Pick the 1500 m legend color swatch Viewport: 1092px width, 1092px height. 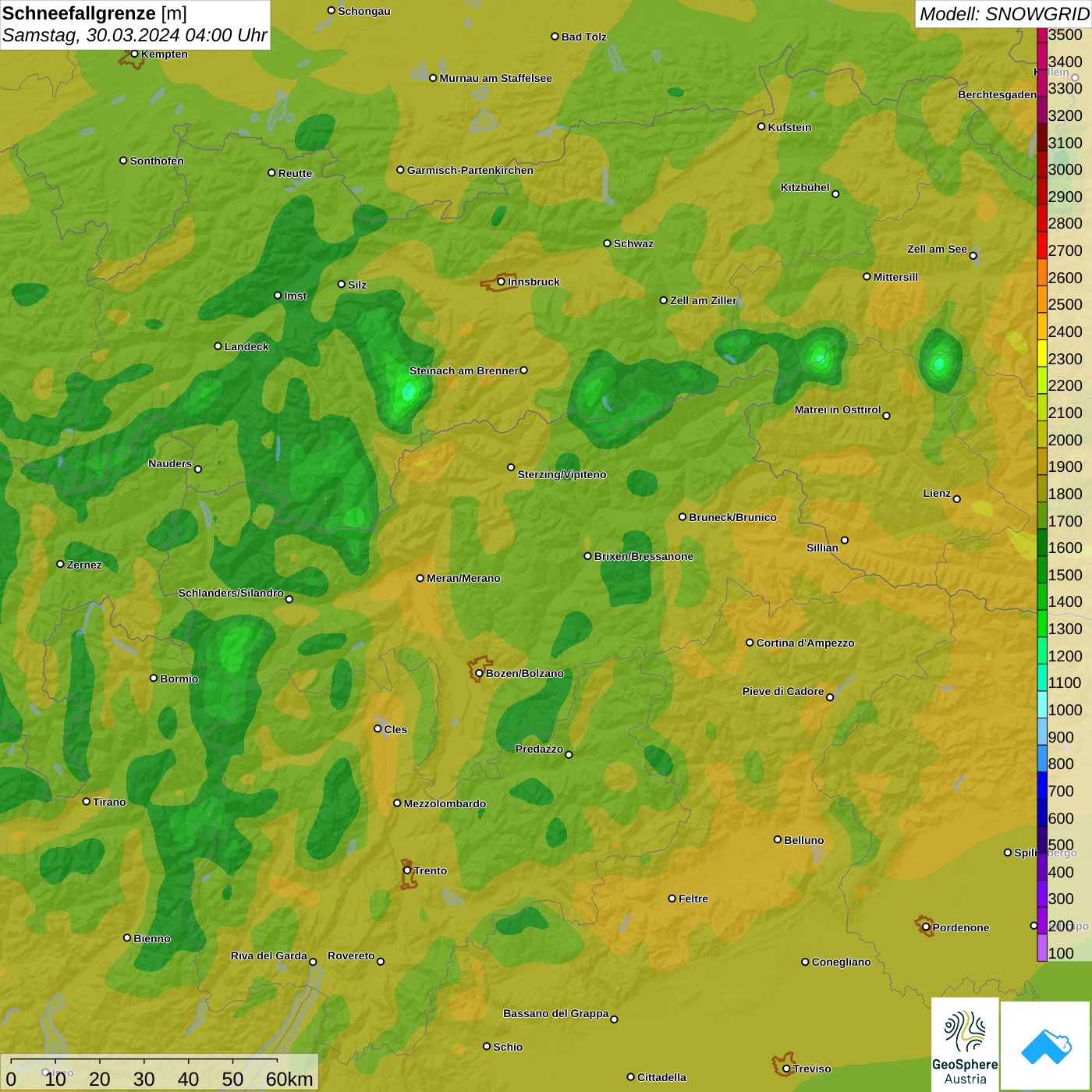tap(1042, 569)
